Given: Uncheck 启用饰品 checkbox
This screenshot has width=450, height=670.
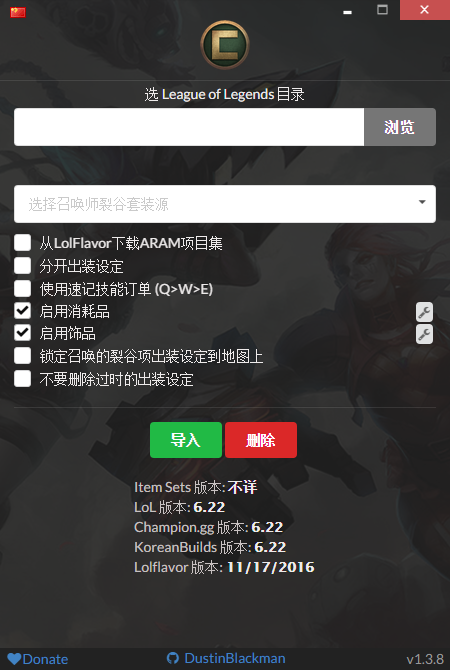Looking at the screenshot, I should coord(22,333).
